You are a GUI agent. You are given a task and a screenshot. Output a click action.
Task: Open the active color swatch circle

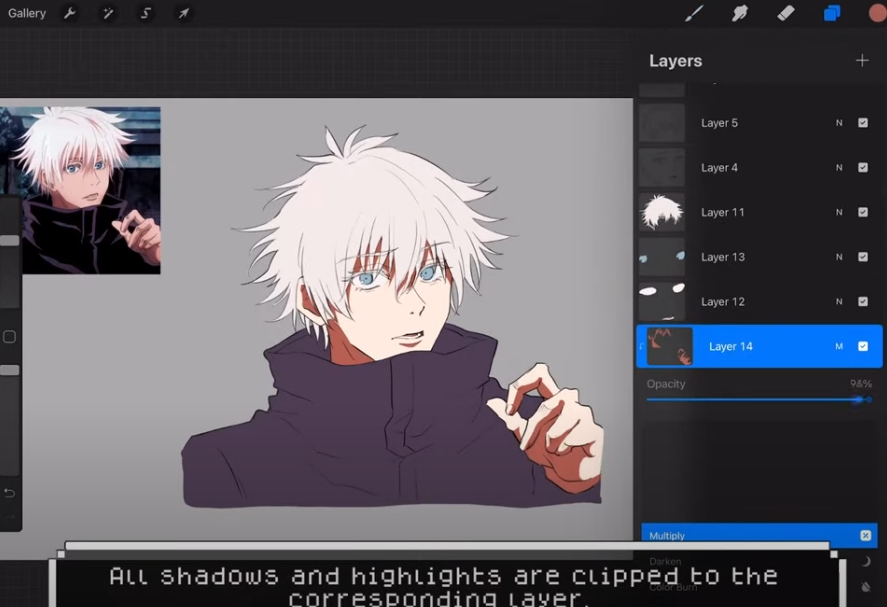coord(877,13)
